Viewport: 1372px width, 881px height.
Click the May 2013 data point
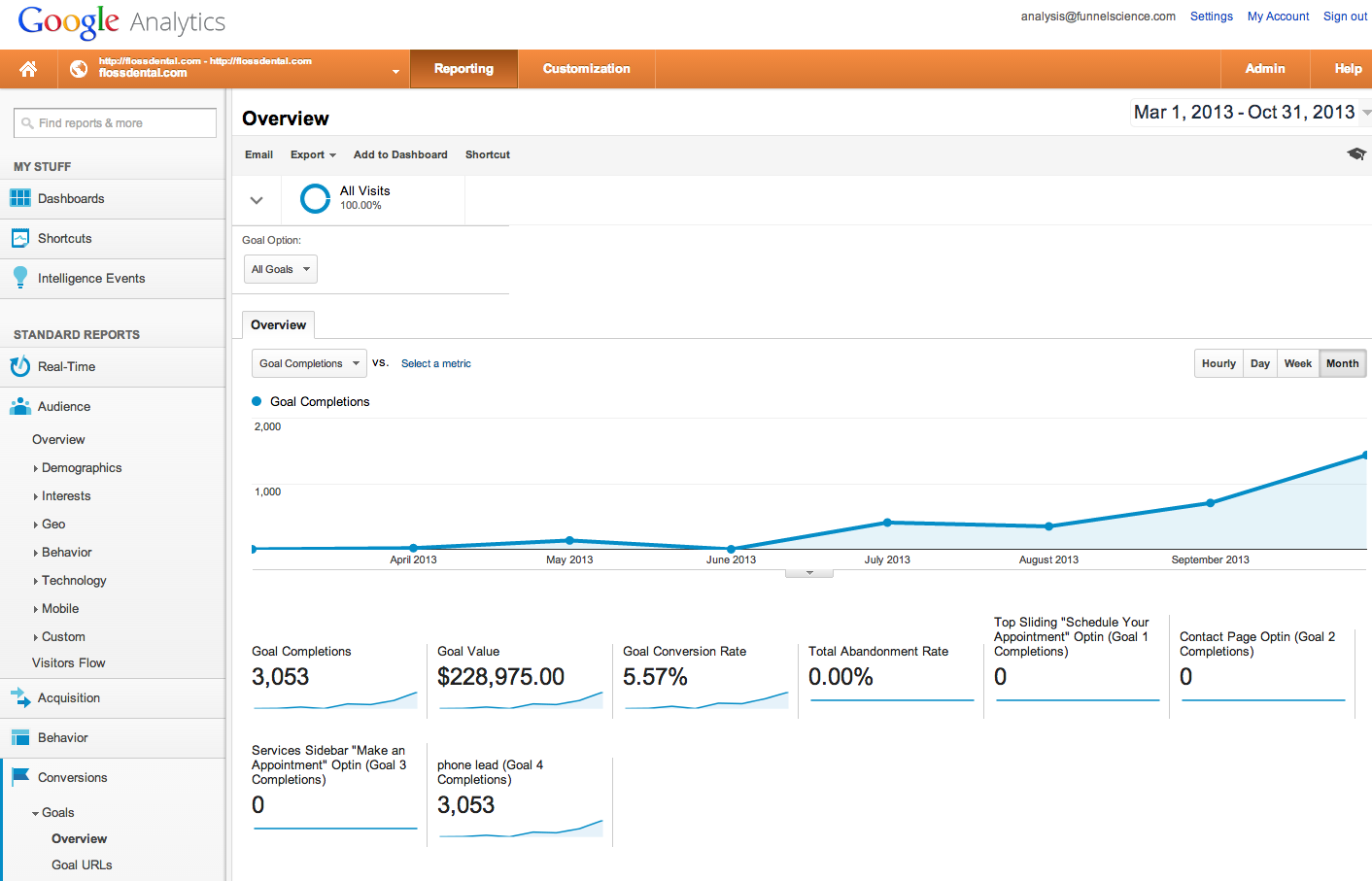[569, 540]
